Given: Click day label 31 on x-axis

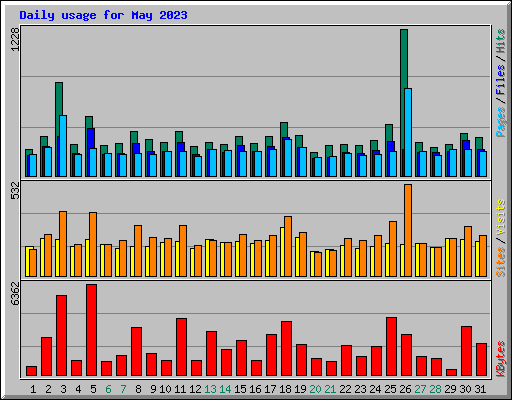Looking at the screenshot, I should point(480,389).
